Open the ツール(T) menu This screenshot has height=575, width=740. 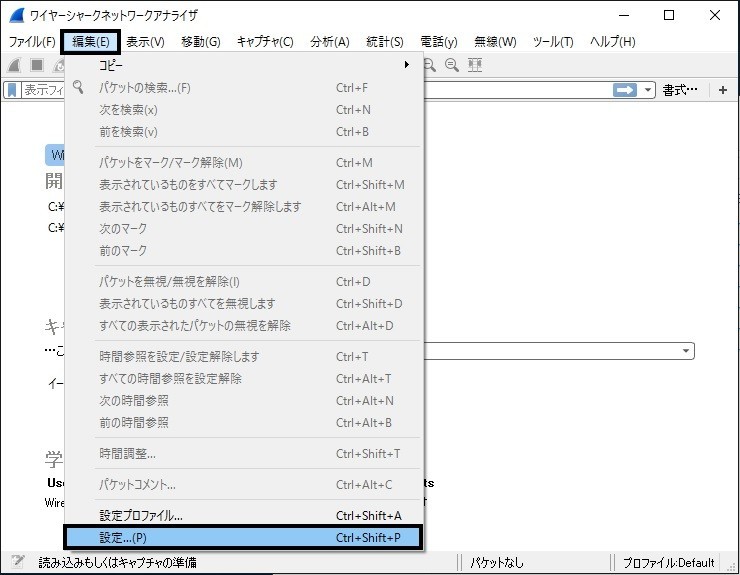(553, 42)
